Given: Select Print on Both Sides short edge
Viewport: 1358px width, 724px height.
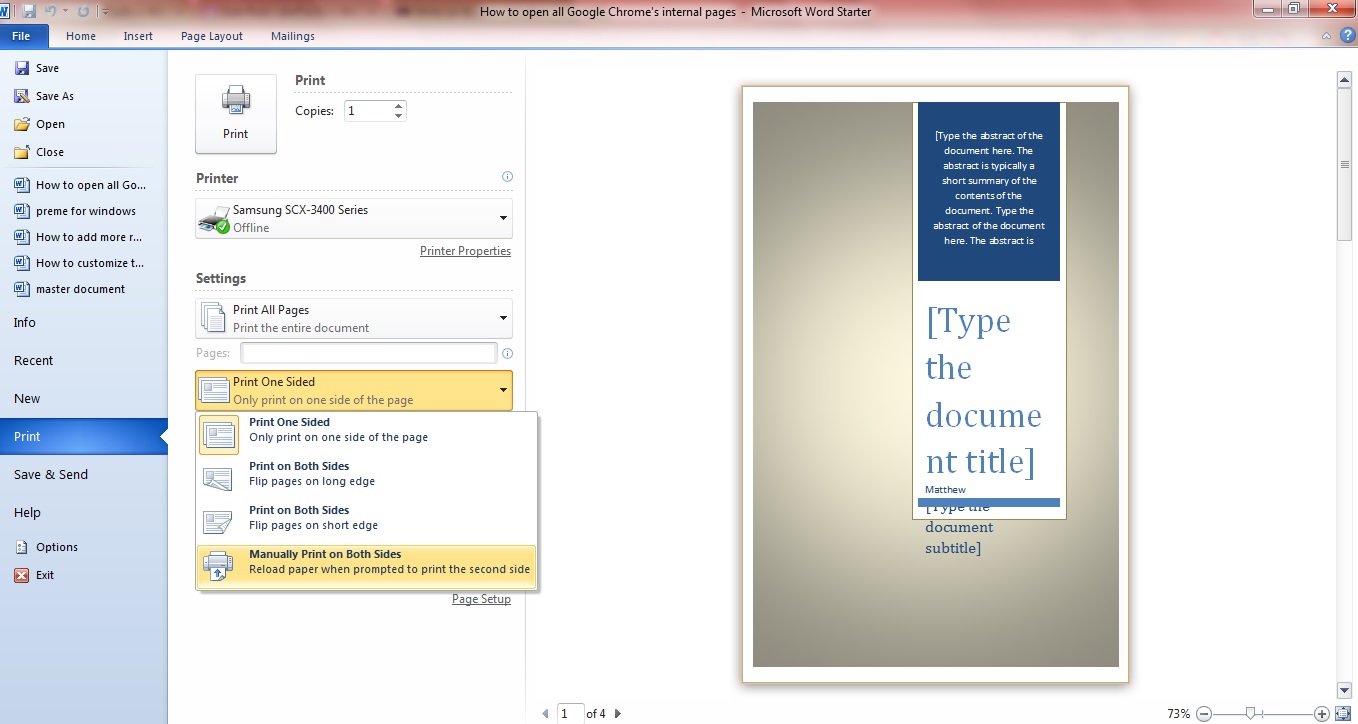Looking at the screenshot, I should (367, 523).
